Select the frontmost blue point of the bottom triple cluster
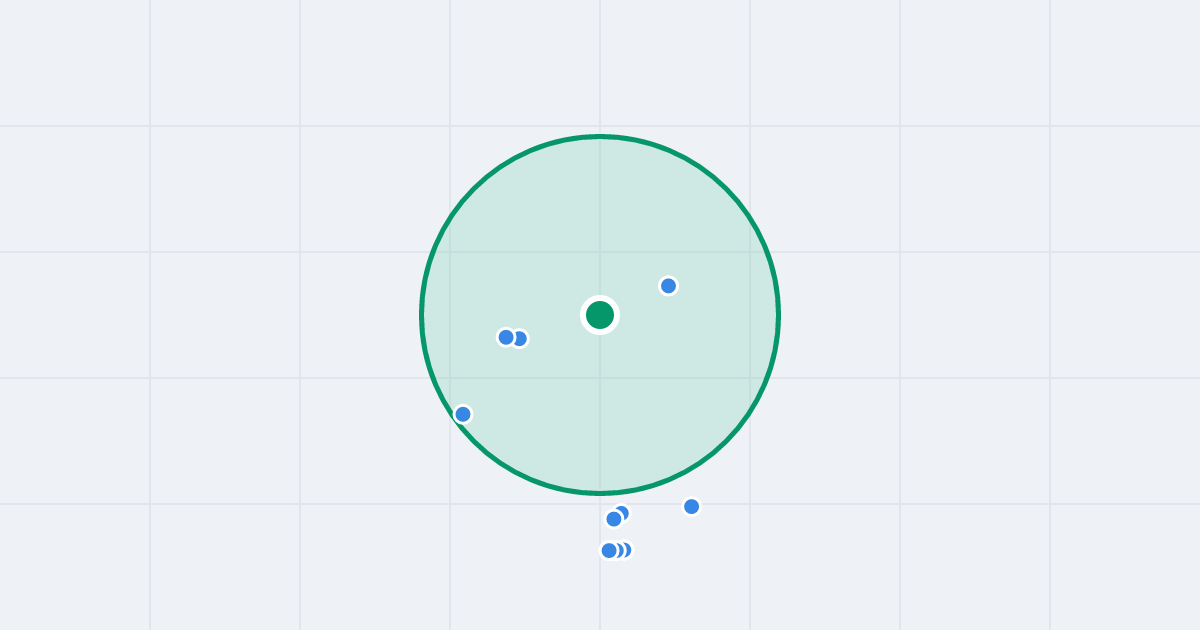The height and width of the screenshot is (630, 1200). (609, 550)
